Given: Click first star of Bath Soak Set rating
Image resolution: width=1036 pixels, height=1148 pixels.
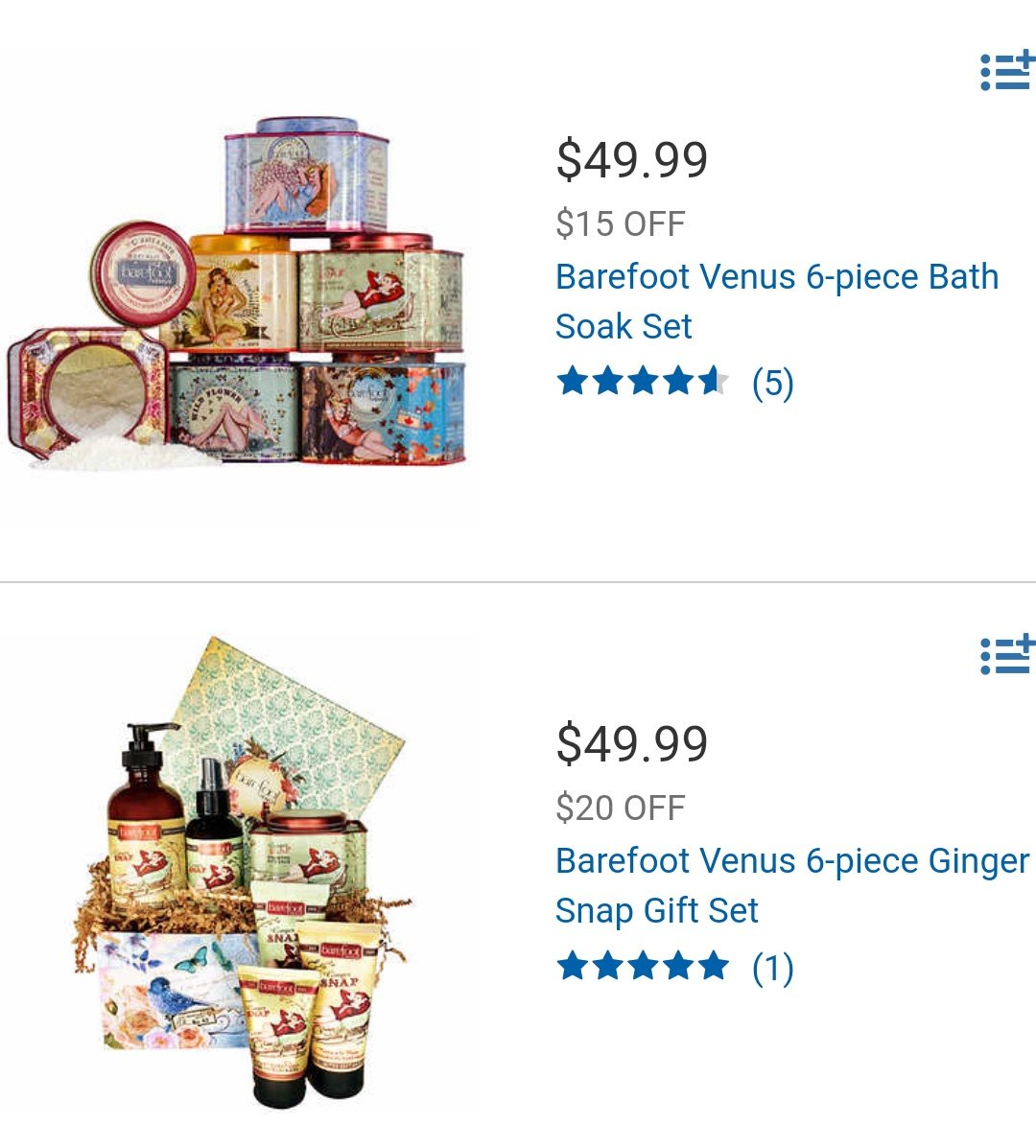Looking at the screenshot, I should (573, 382).
